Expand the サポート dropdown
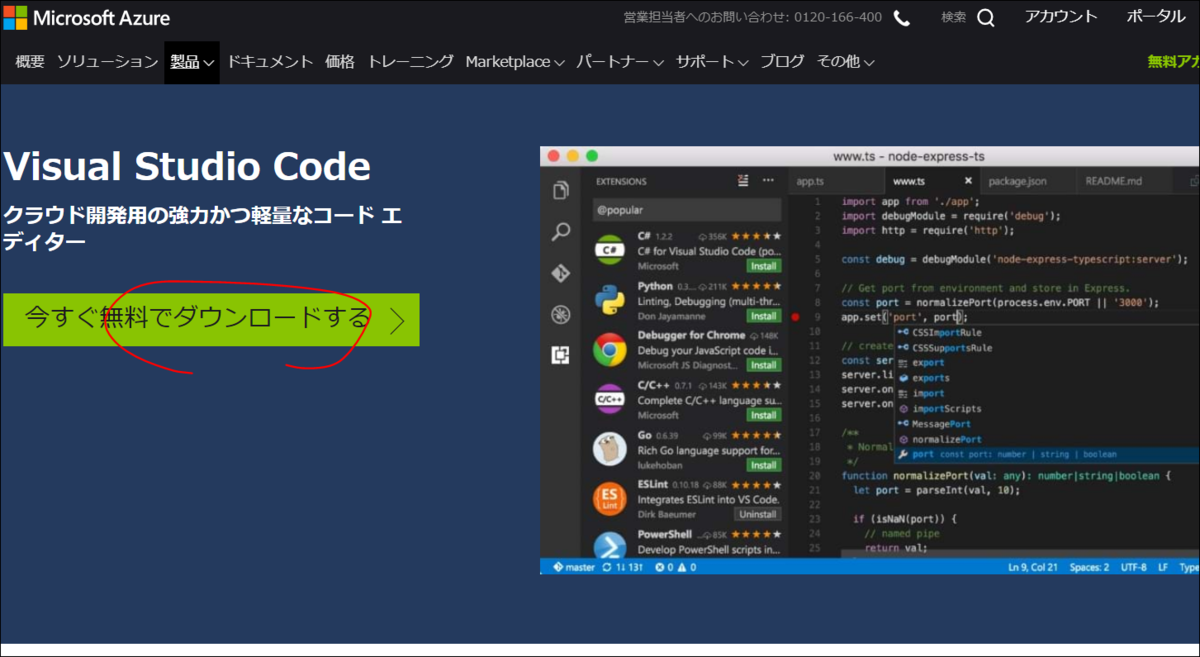The height and width of the screenshot is (657, 1200). pos(712,62)
